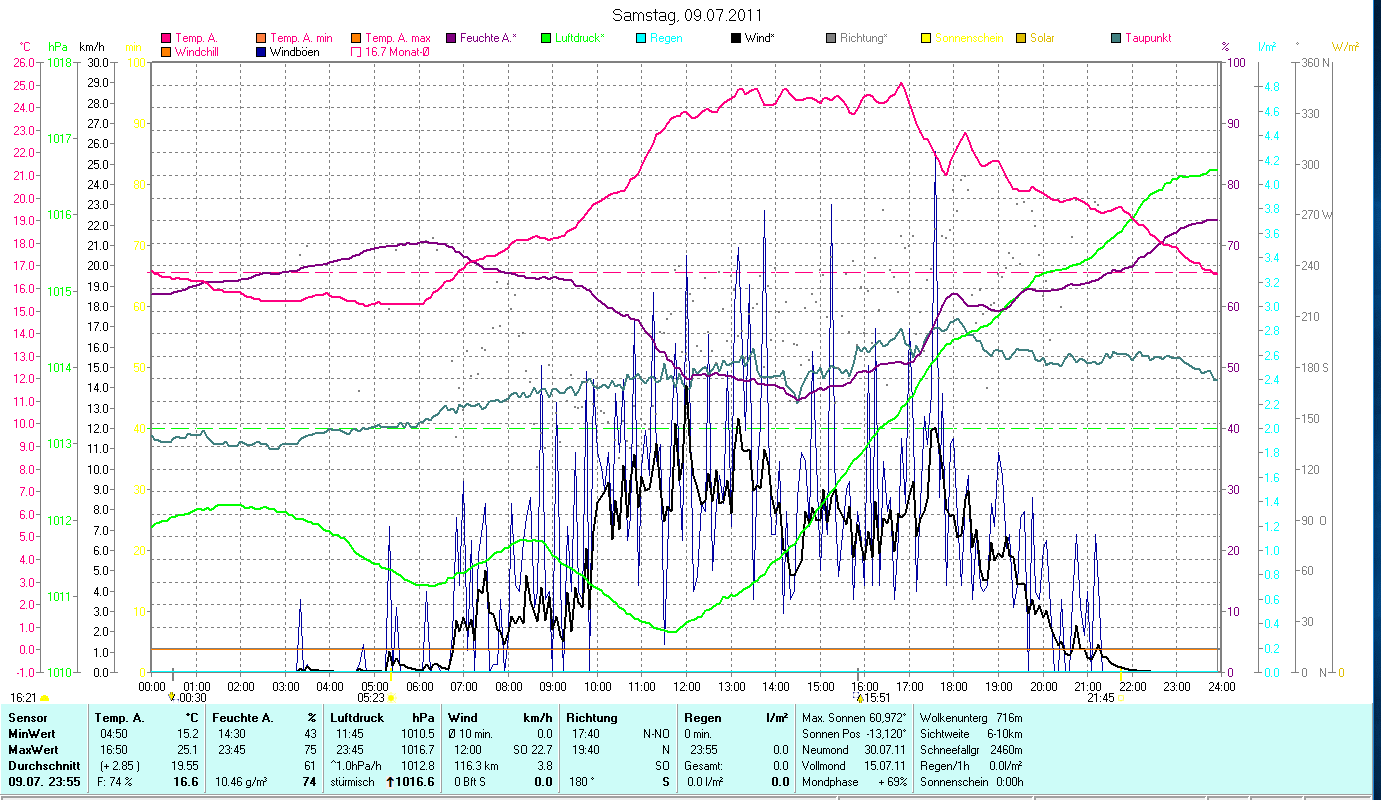Image resolution: width=1381 pixels, height=800 pixels.
Task: Select the km/h axis unit label
Action: click(x=92, y=47)
